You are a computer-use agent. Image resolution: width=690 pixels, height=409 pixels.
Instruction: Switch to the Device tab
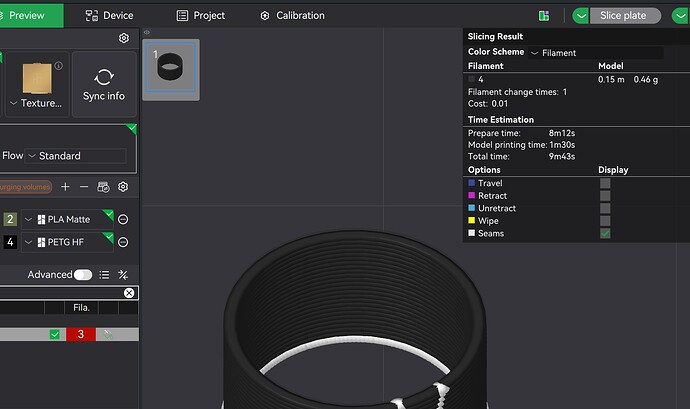tap(109, 15)
